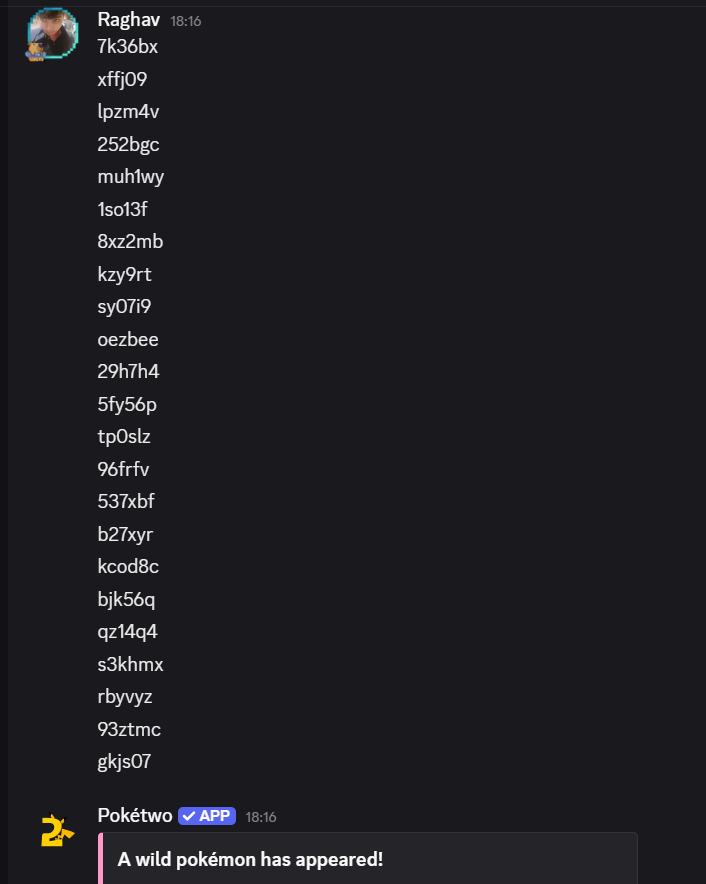Click the message line '5fy56p'

click(x=127, y=404)
